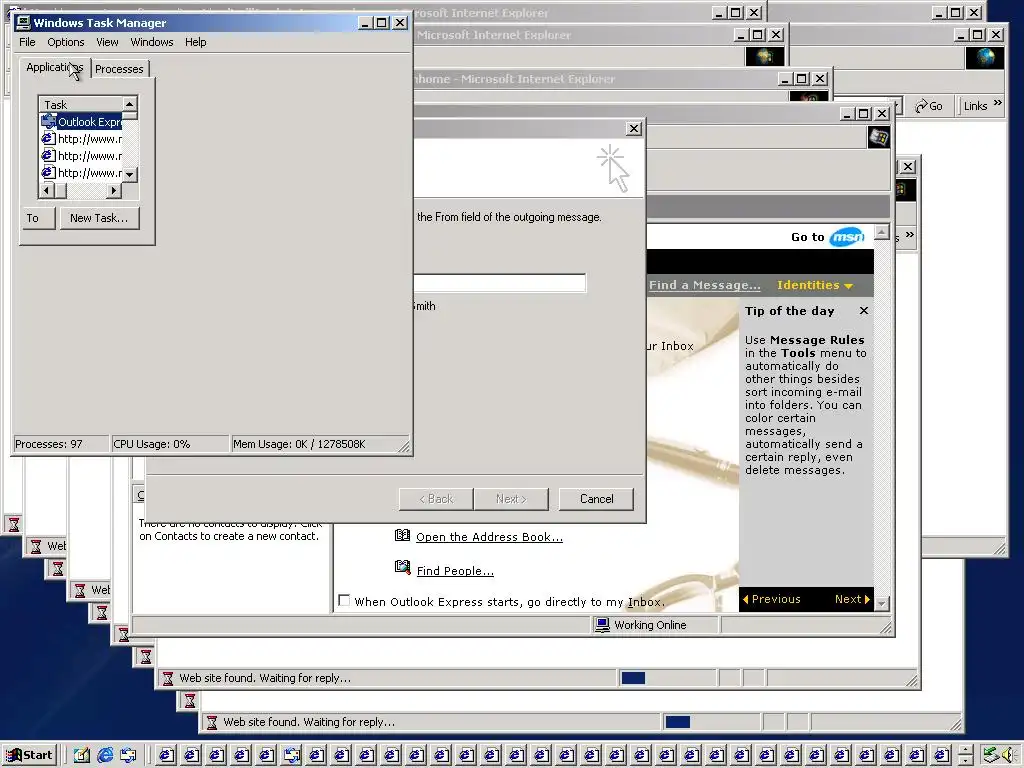Viewport: 1024px width, 768px height.
Task: Activate the Outlook Express taskbar button among the IE buttons
Action: [x=291, y=756]
